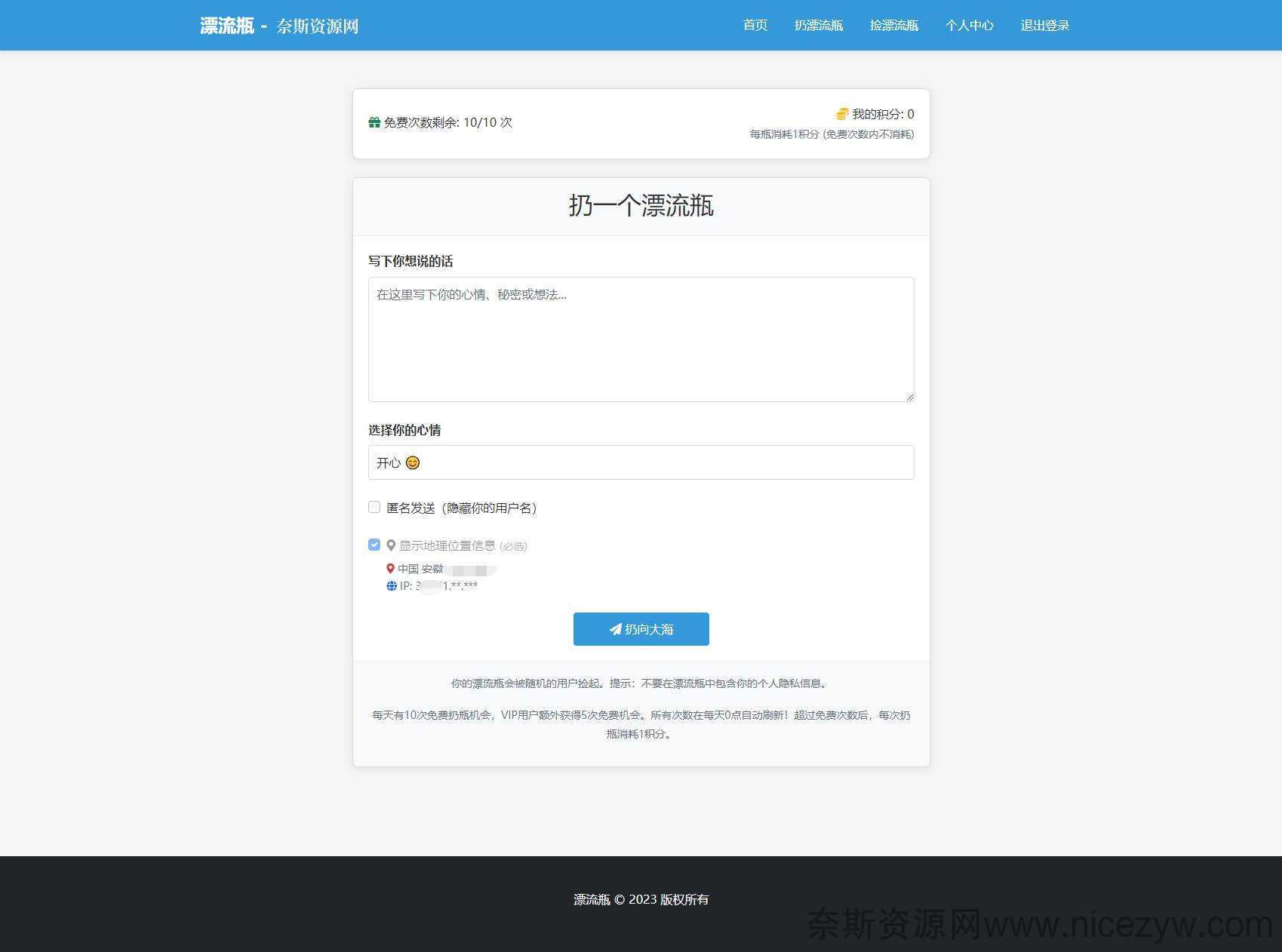
Task: Open 捡漂流瓶 from the navbar
Action: pos(893,26)
